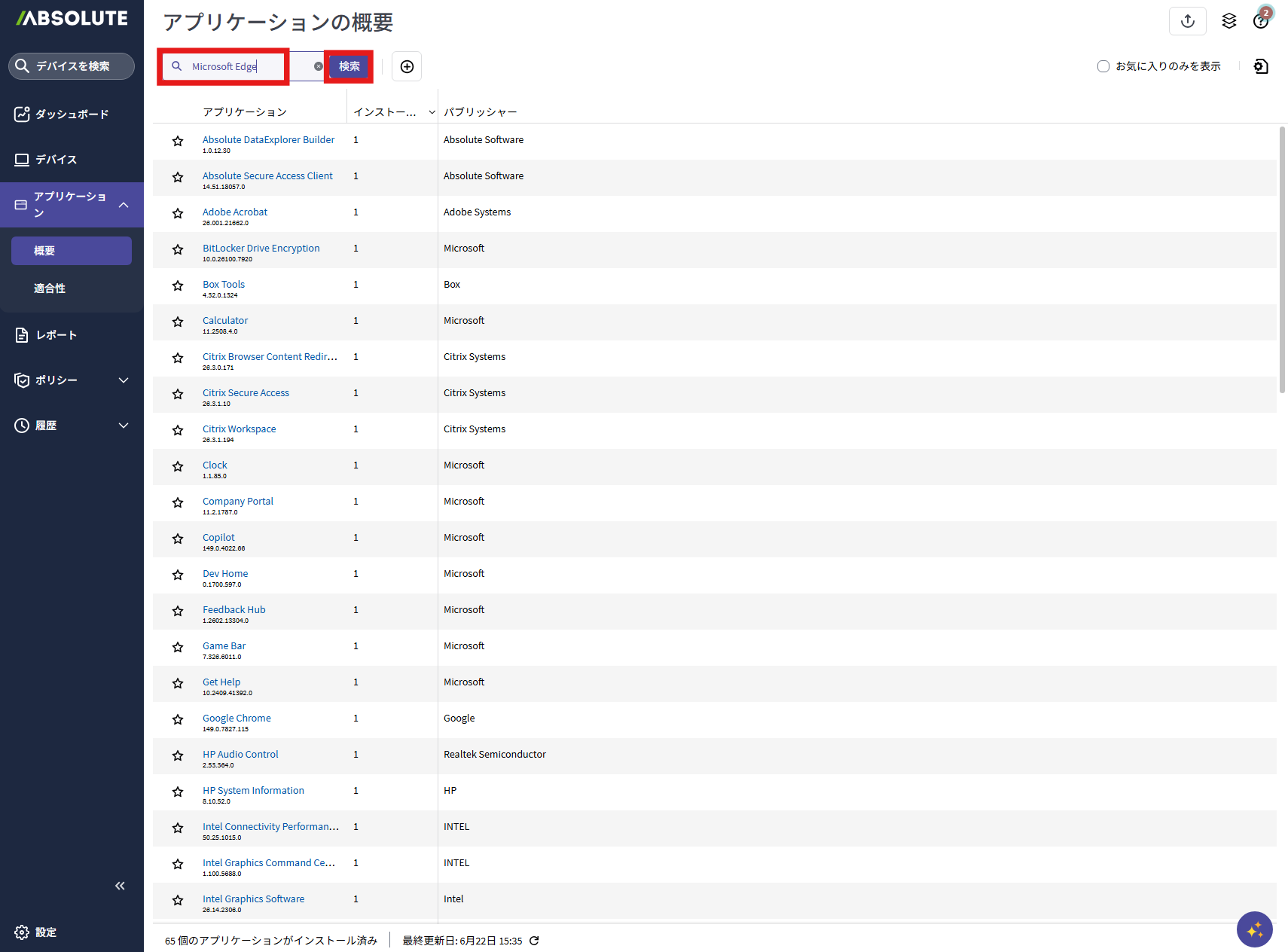1288x952 pixels.
Task: Click the 検索 button
Action: [x=349, y=66]
